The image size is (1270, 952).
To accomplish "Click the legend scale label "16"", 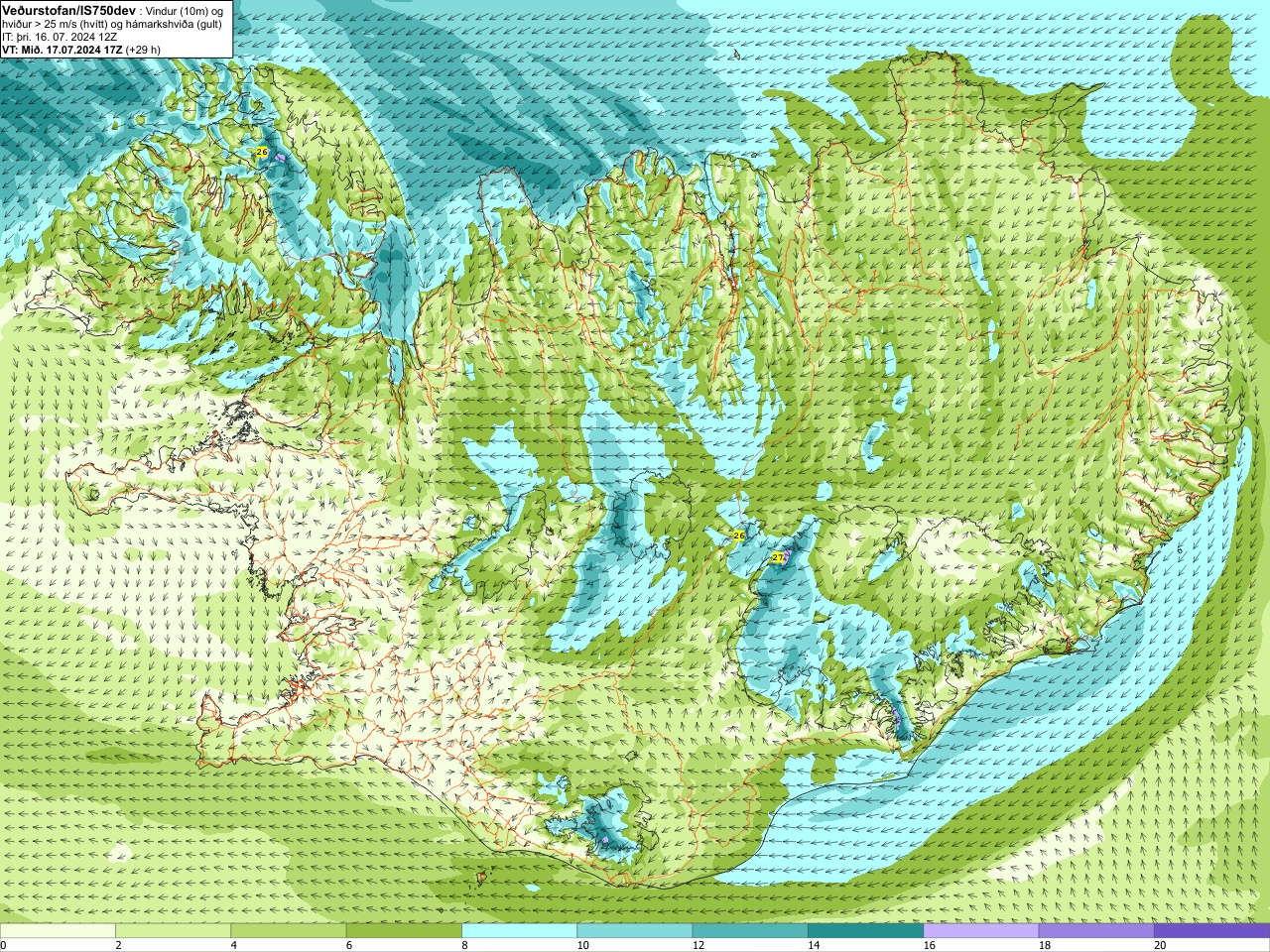I will (x=929, y=945).
